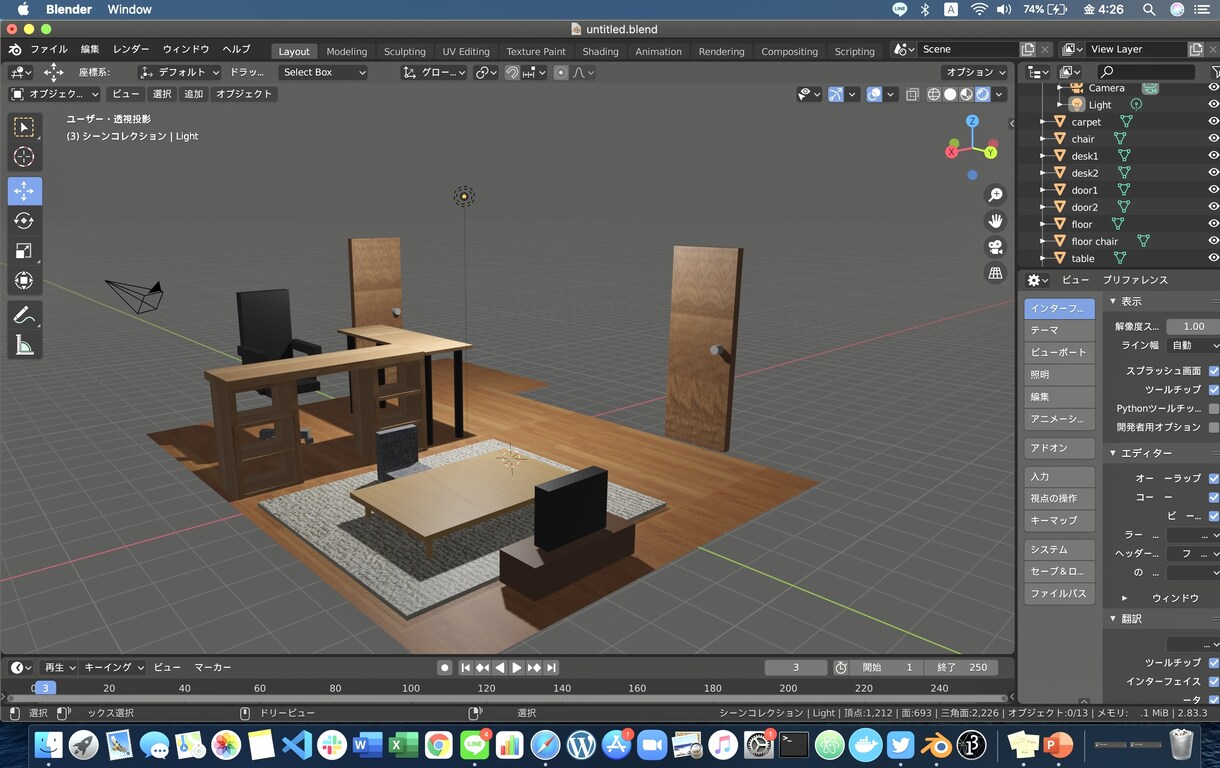This screenshot has width=1220, height=768.
Task: Switch perspective/orthographic grid icon
Action: [x=995, y=273]
